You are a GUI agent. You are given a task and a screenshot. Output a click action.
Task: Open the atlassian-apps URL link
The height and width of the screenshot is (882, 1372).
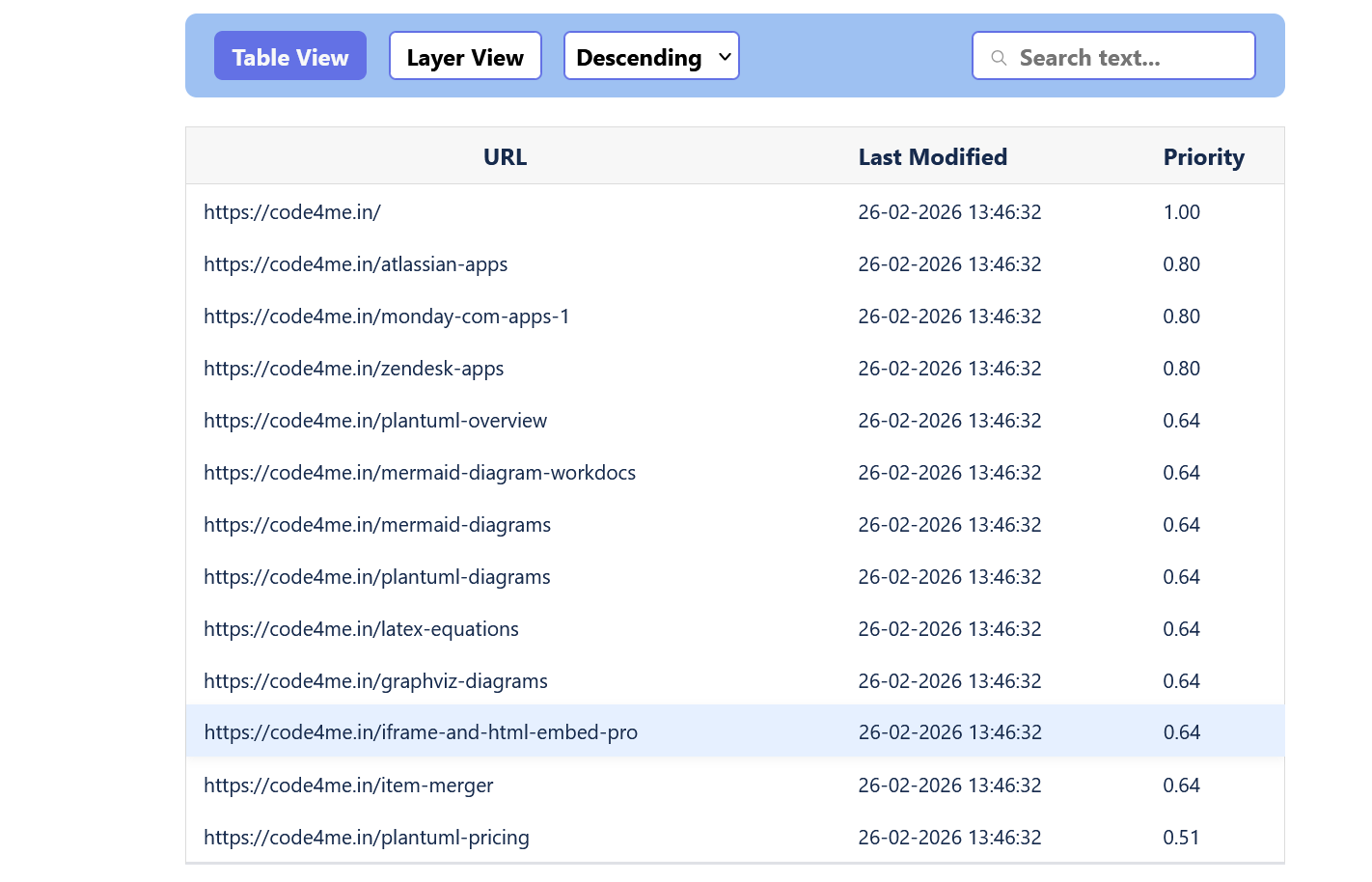click(x=355, y=264)
